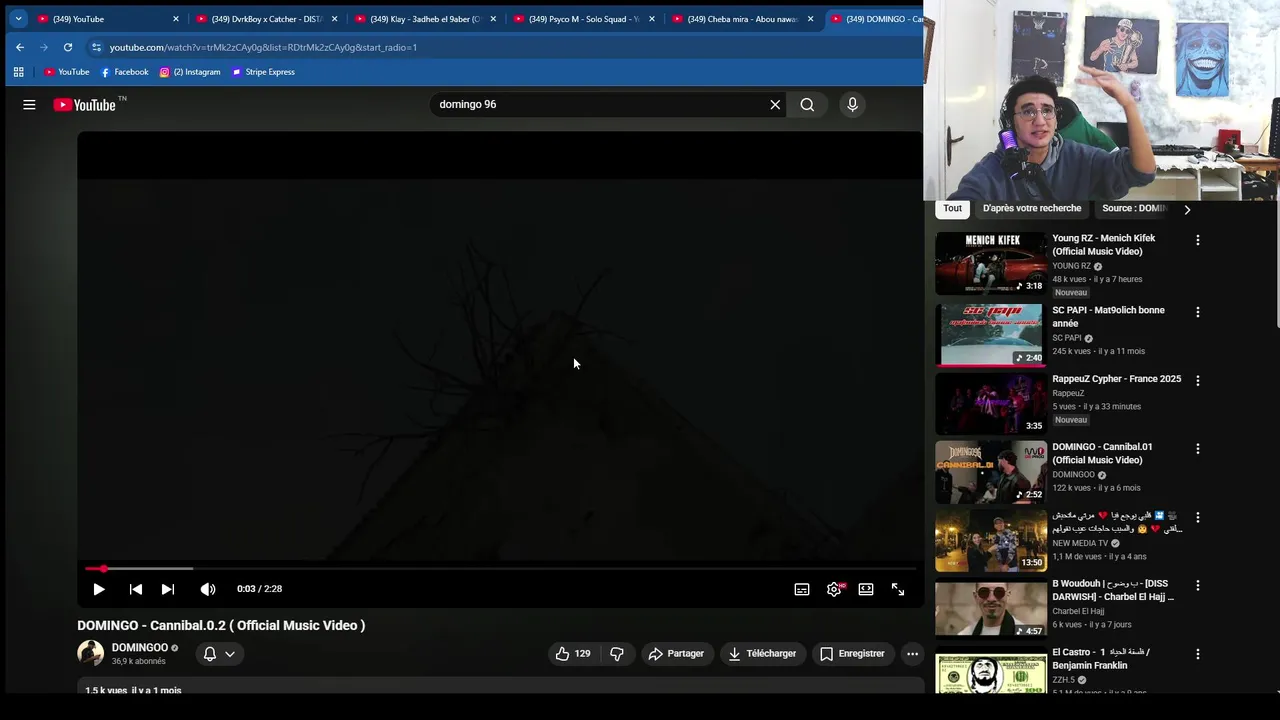This screenshot has width=1280, height=720.
Task: Open options menu for RappeuZ Cypher video
Action: [1198, 380]
